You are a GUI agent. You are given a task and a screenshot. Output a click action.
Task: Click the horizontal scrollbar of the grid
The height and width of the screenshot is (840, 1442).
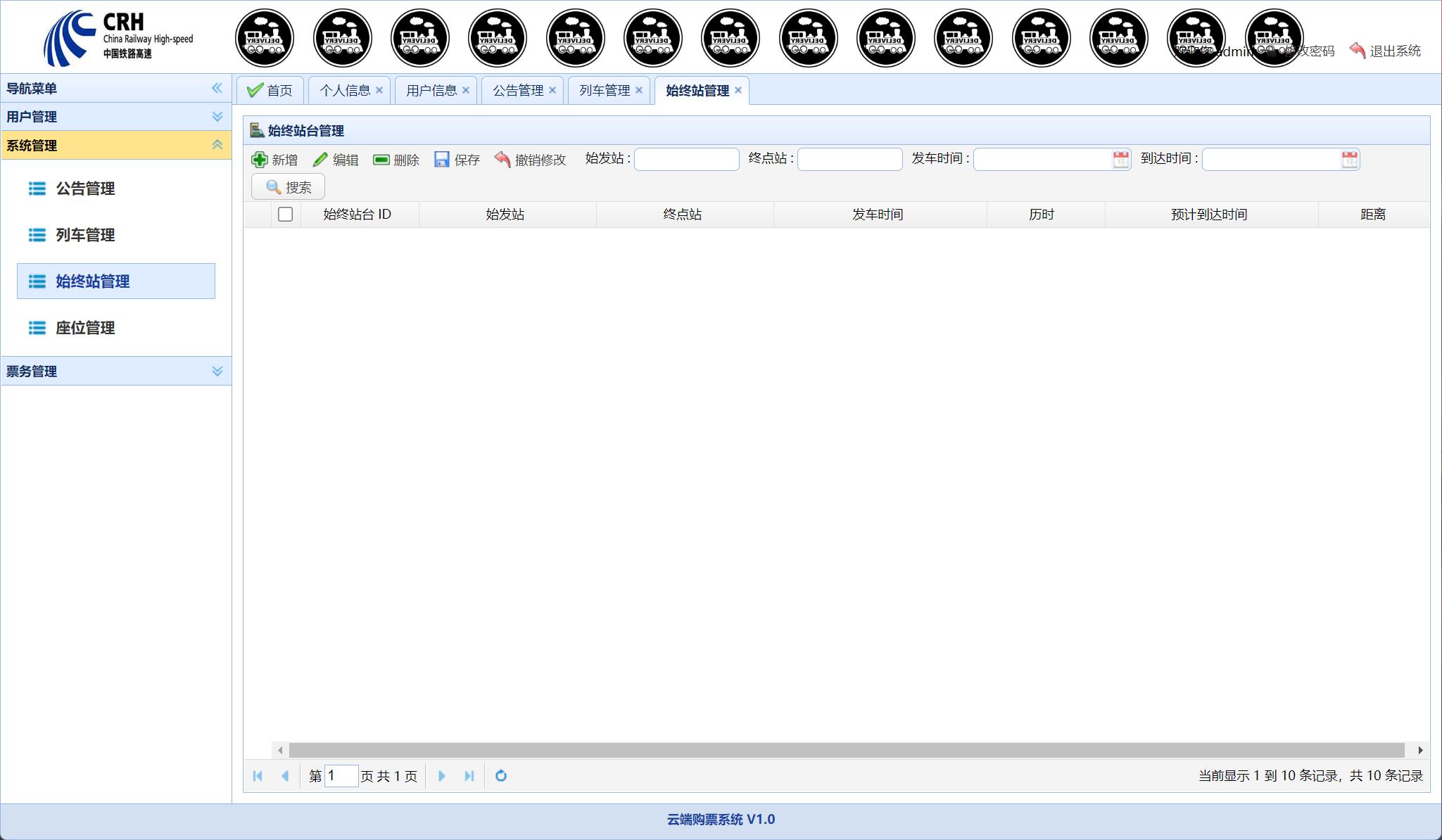(x=845, y=750)
